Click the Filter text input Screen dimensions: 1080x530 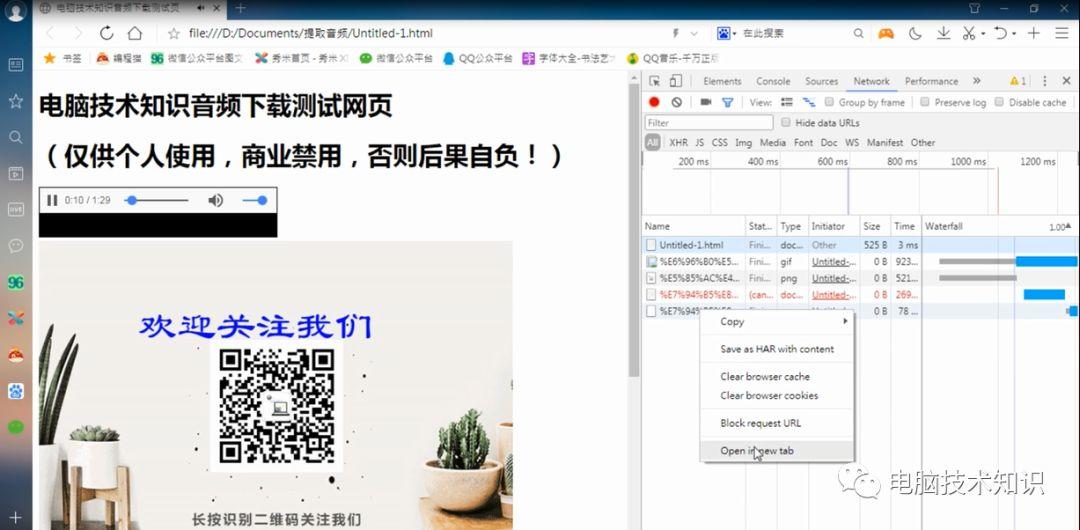(709, 123)
